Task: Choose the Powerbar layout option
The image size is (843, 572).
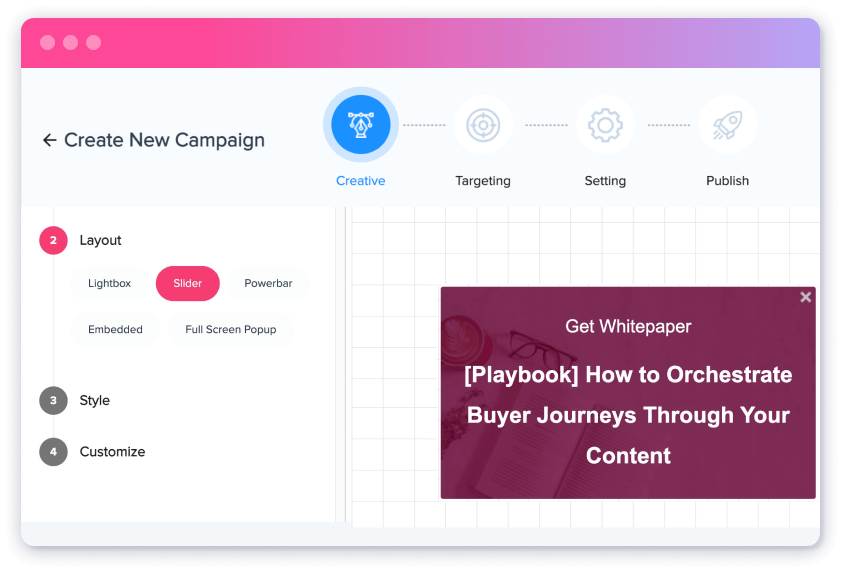Action: click(x=268, y=283)
